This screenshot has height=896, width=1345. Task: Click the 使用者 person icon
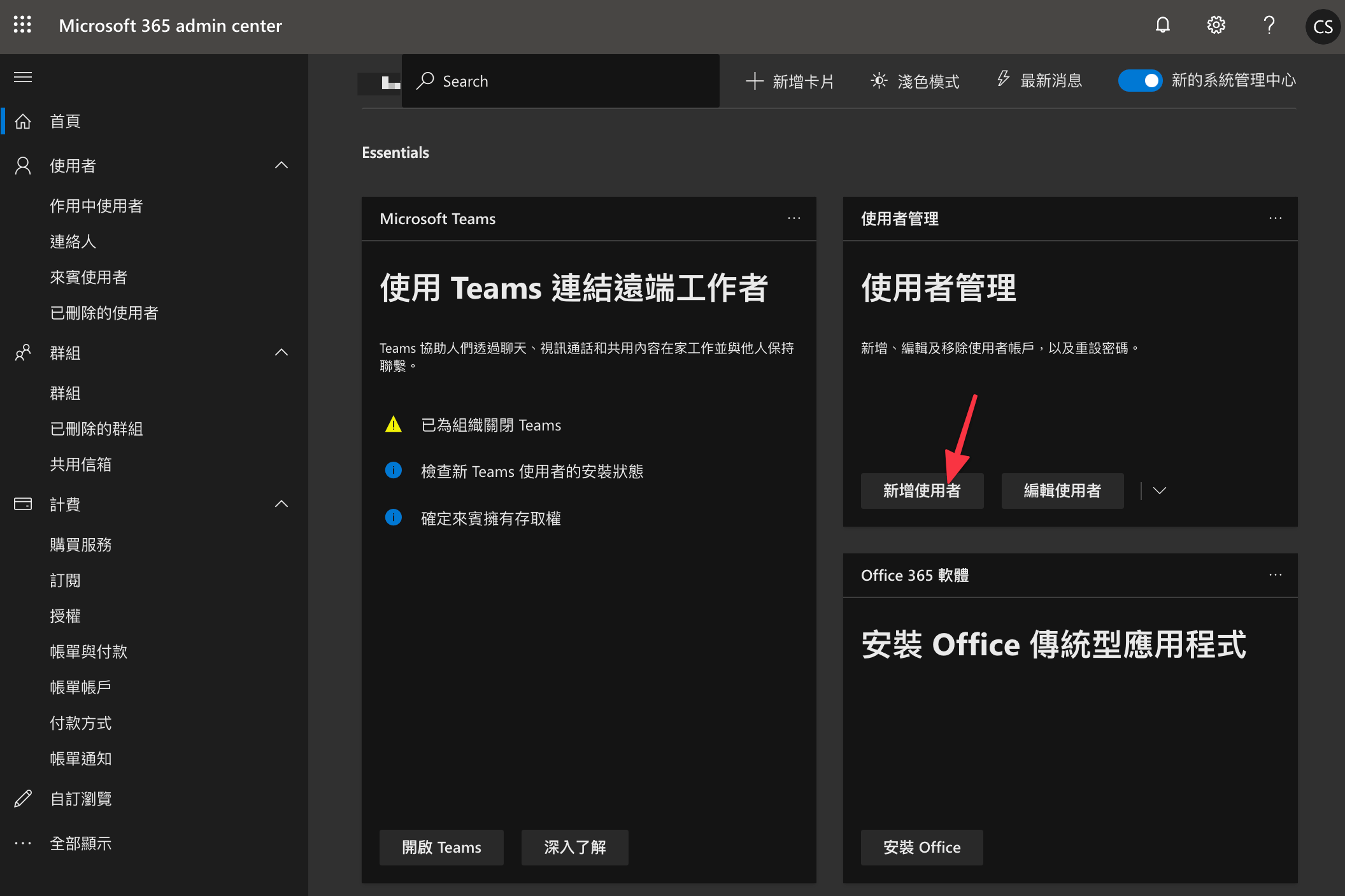[23, 166]
